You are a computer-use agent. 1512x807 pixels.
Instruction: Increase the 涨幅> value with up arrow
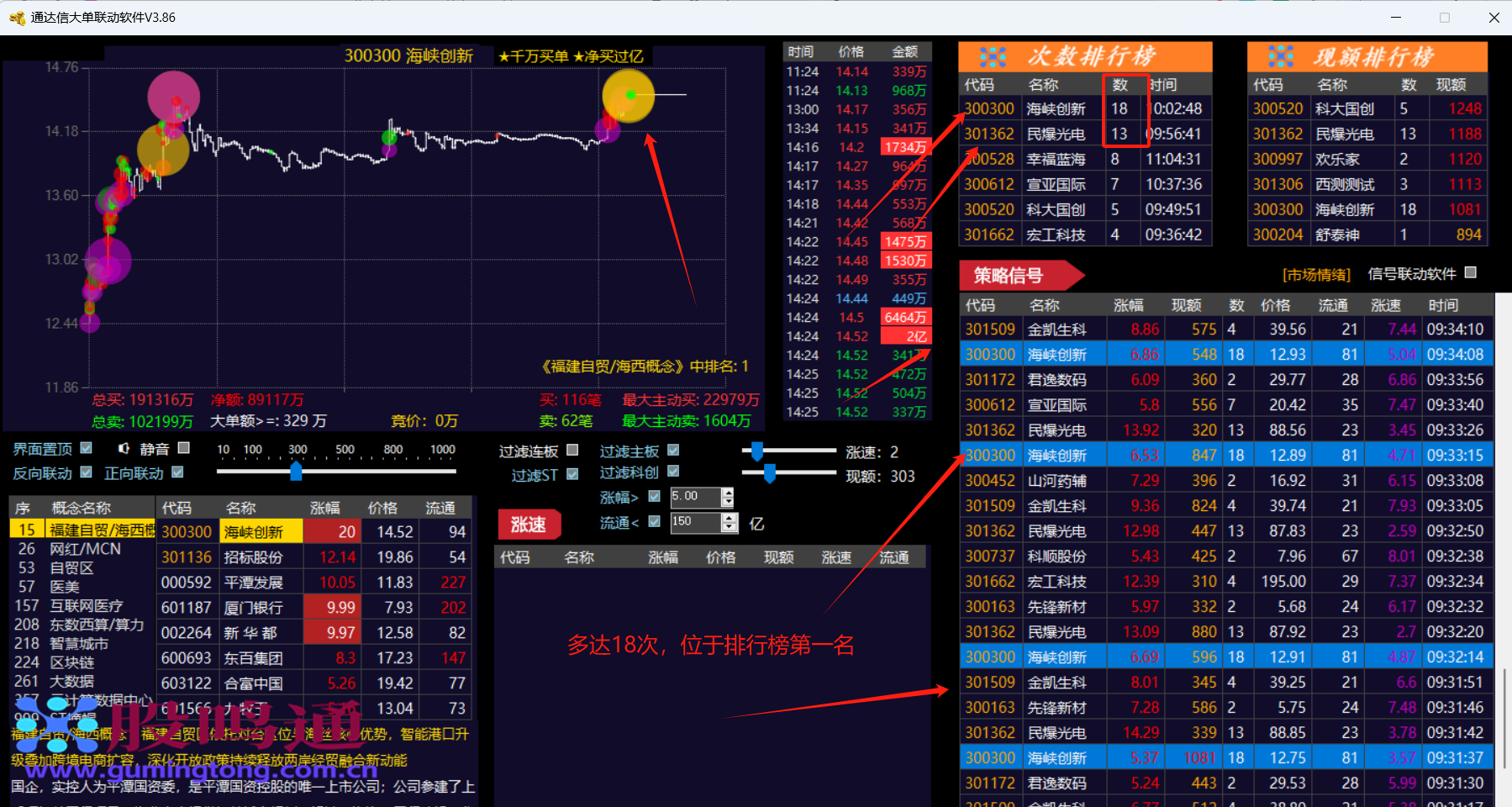728,493
